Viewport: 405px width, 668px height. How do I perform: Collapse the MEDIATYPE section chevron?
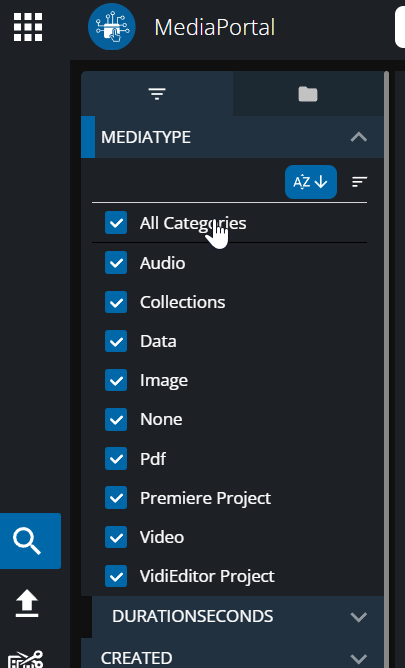(359, 137)
